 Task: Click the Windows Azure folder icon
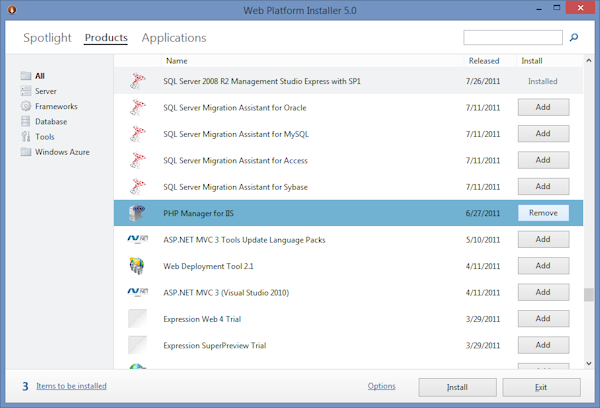[x=26, y=152]
